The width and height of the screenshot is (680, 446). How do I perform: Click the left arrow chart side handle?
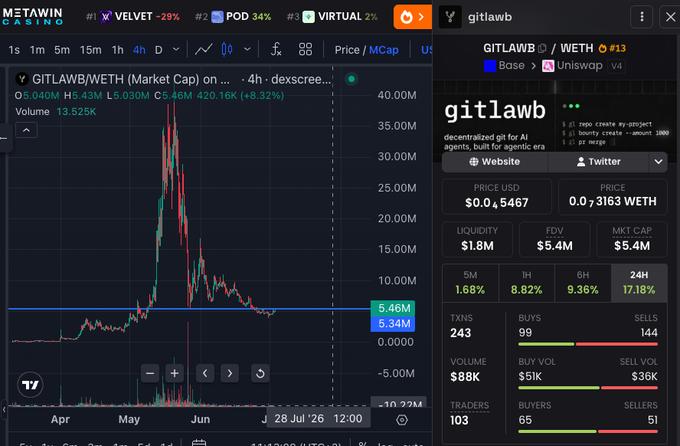click(4, 138)
